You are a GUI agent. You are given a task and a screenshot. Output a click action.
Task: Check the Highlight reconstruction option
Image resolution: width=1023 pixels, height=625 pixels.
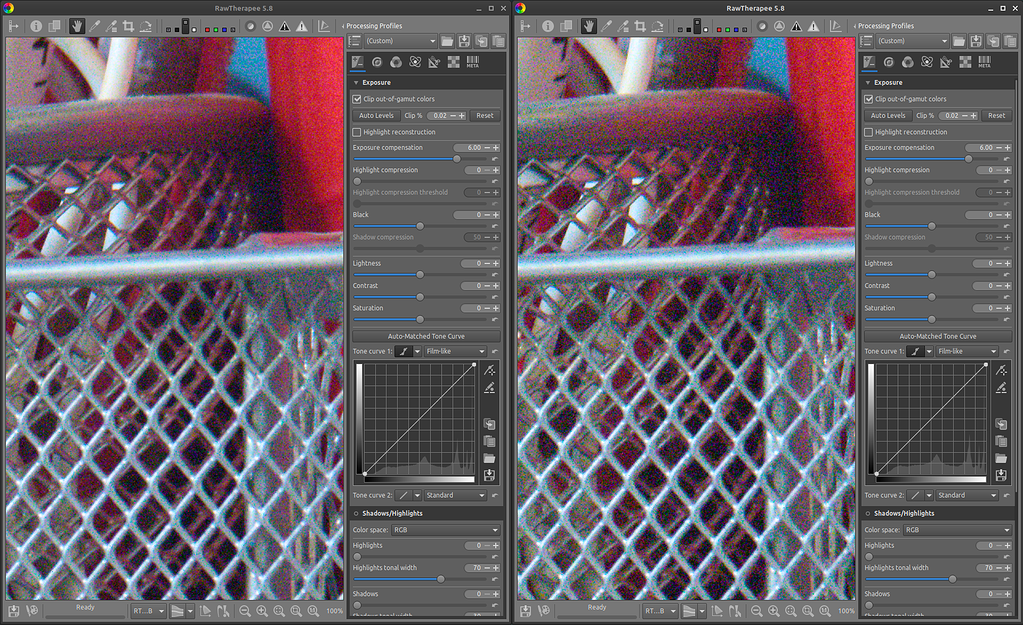click(357, 132)
